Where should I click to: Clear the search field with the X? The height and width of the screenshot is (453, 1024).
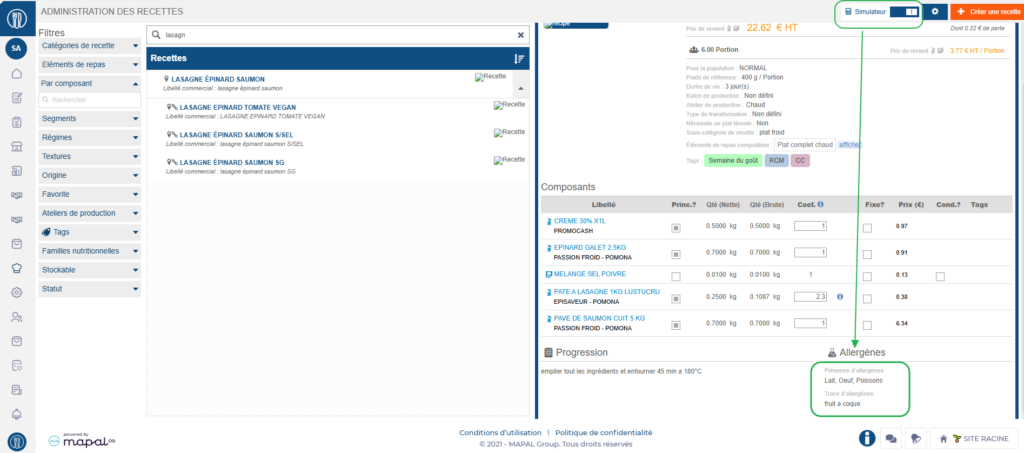pyautogui.click(x=520, y=34)
